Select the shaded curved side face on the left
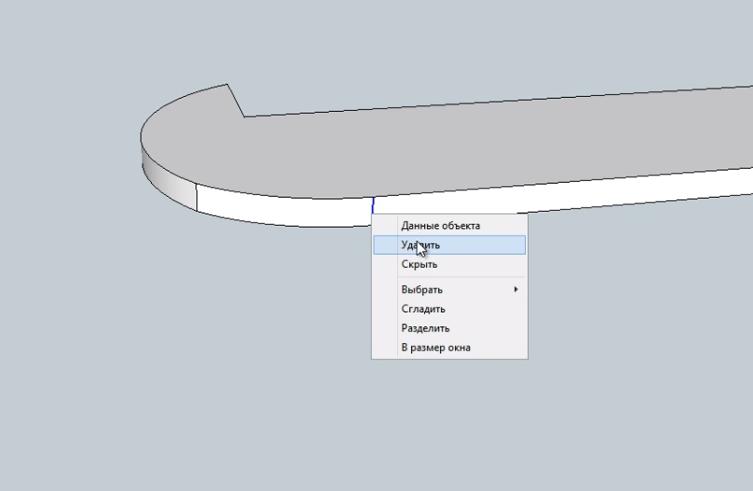 click(166, 176)
